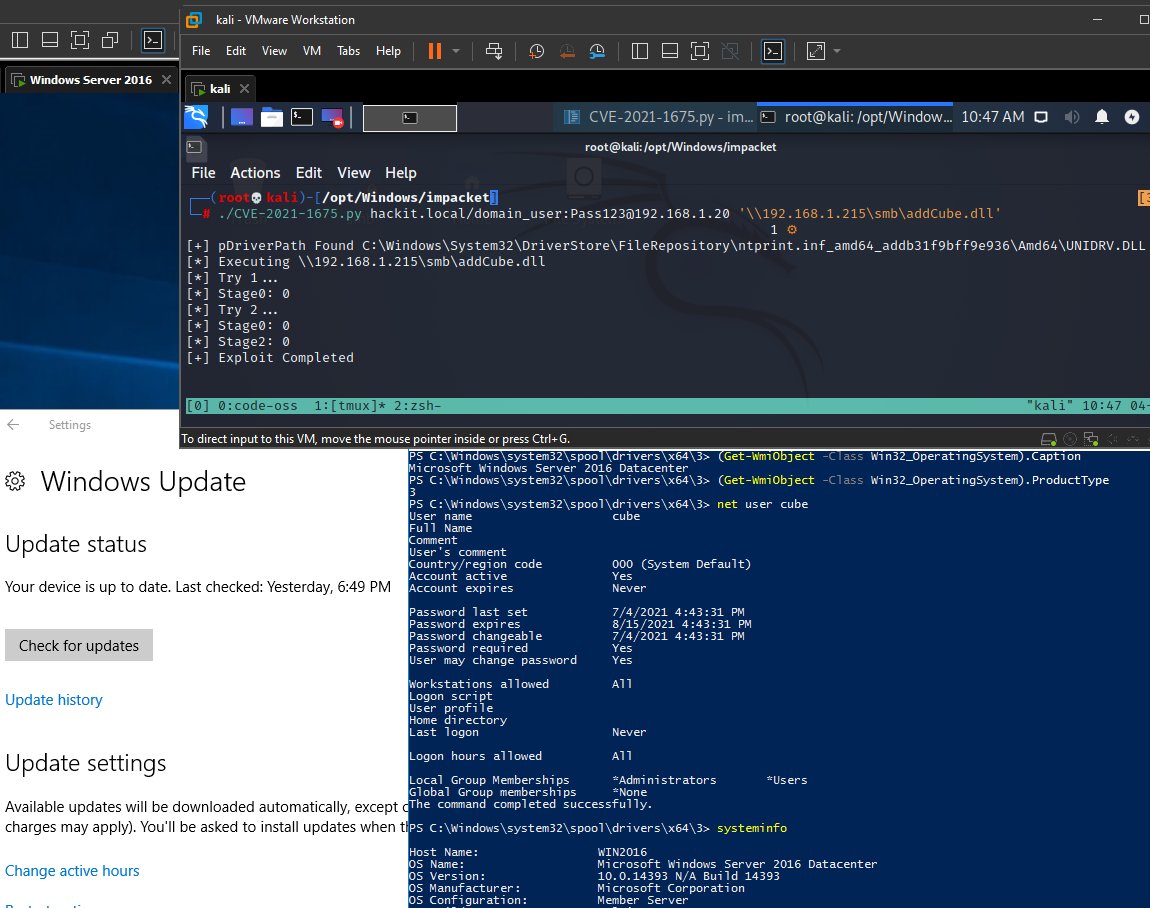Open the View menu in Kali terminal

354,173
